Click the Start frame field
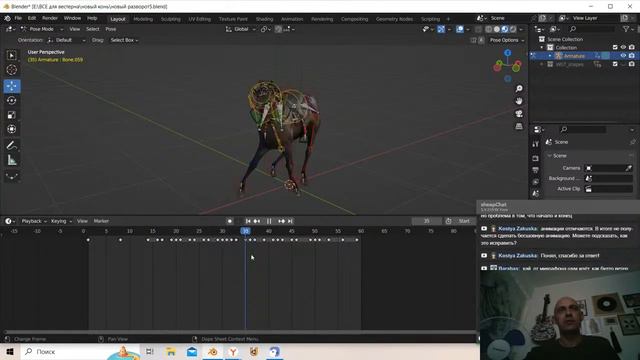 [x=464, y=221]
